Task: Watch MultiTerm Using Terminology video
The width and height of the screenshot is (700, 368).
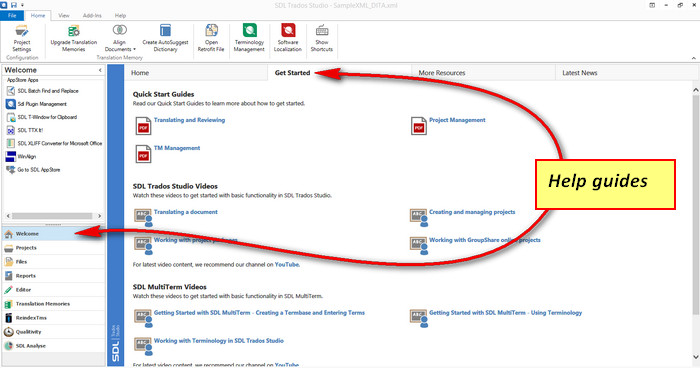Action: (505, 313)
